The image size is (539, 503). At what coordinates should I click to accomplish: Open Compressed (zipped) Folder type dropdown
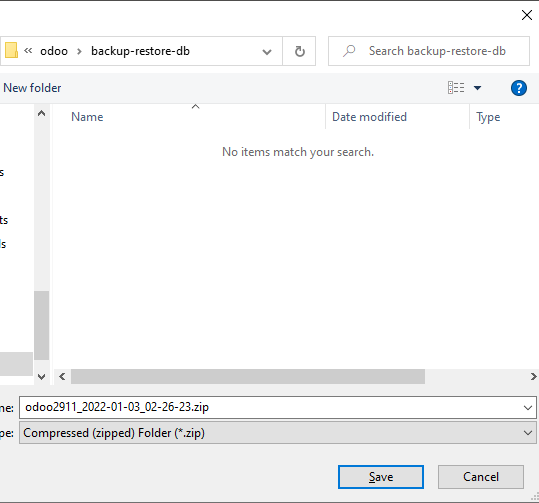(278, 433)
